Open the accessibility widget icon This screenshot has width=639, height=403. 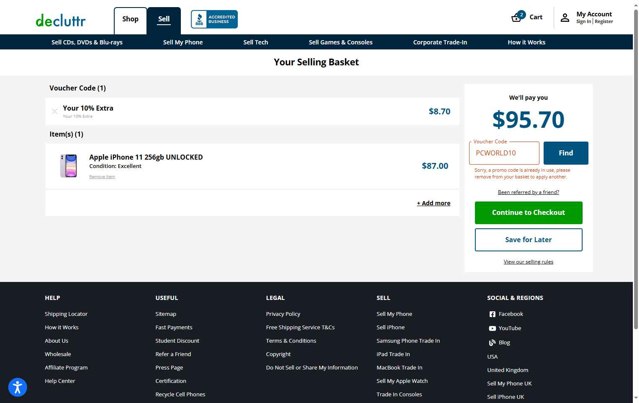pyautogui.click(x=18, y=387)
